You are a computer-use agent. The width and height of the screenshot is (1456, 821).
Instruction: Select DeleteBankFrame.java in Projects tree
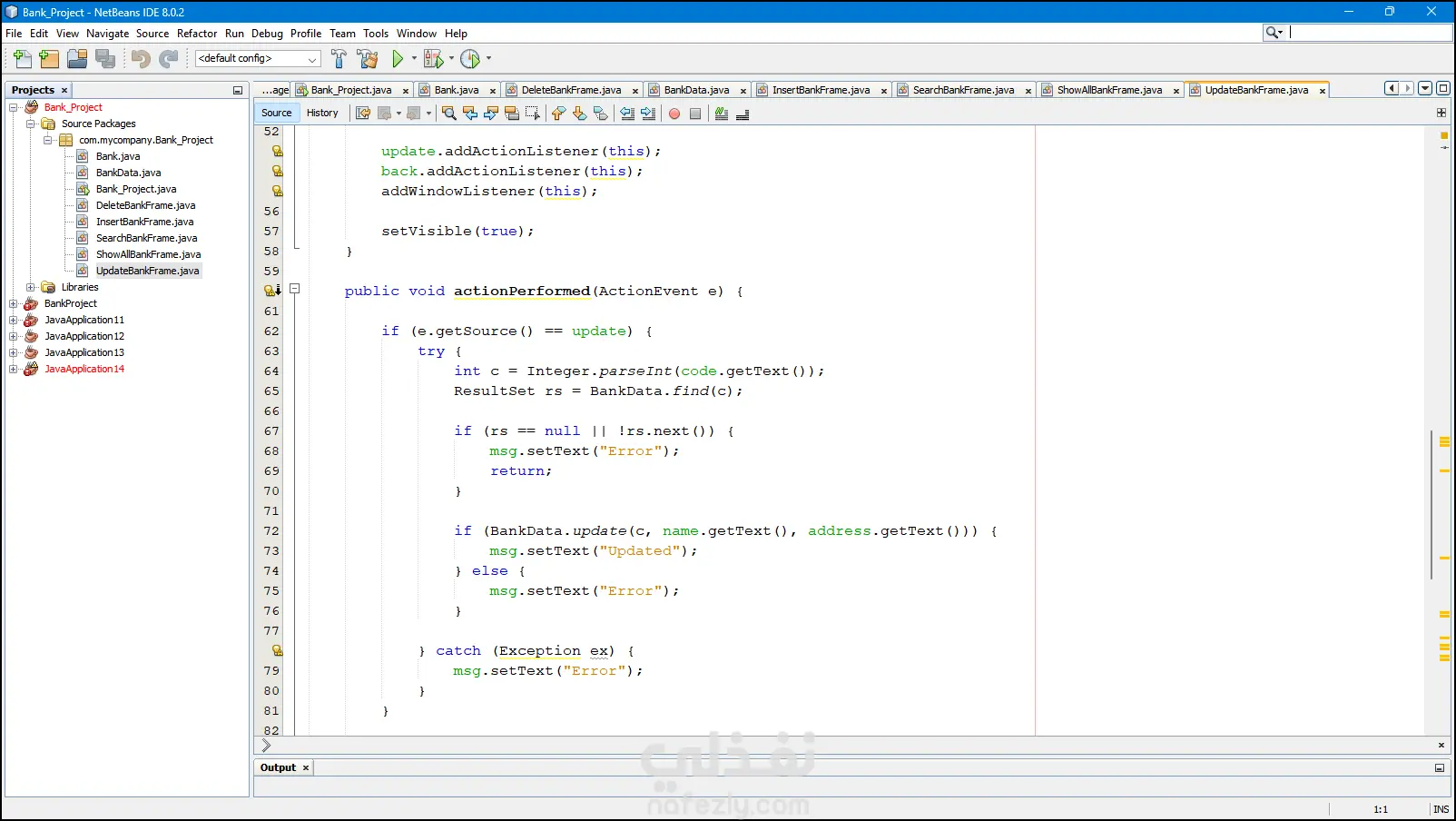point(145,205)
